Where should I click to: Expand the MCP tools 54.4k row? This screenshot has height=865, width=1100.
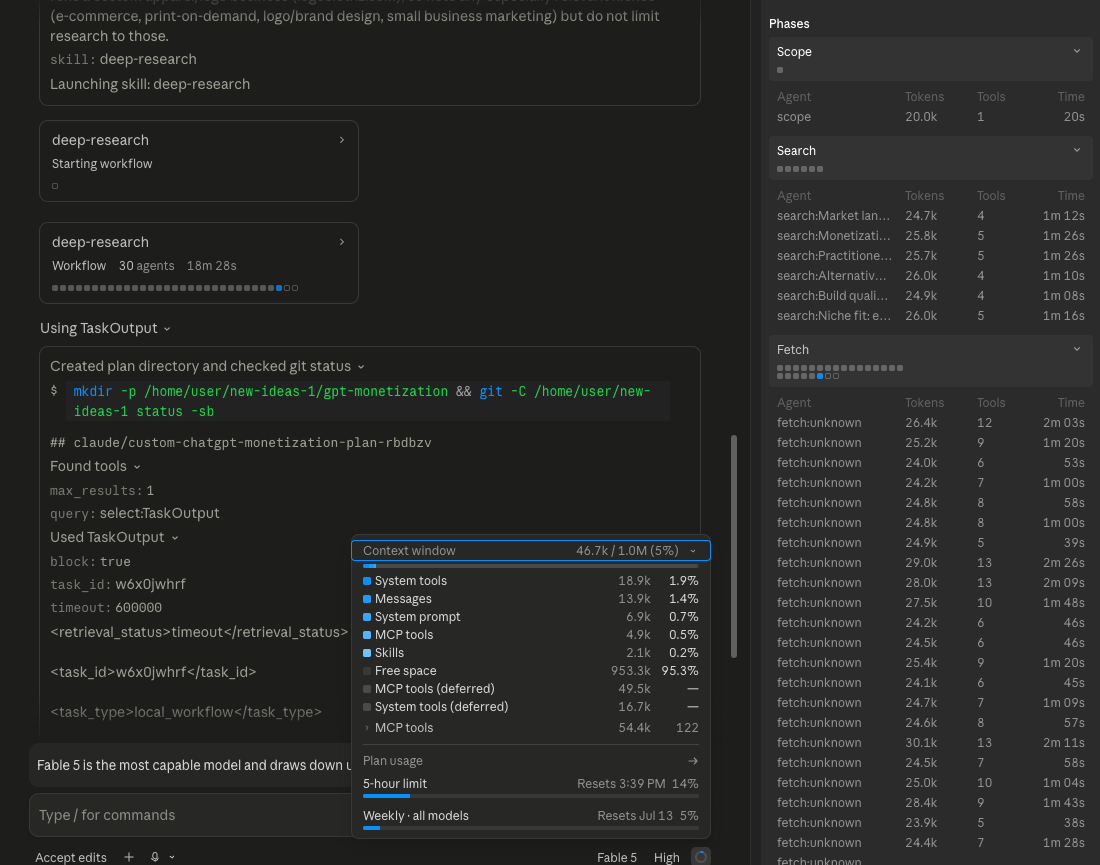(530, 727)
